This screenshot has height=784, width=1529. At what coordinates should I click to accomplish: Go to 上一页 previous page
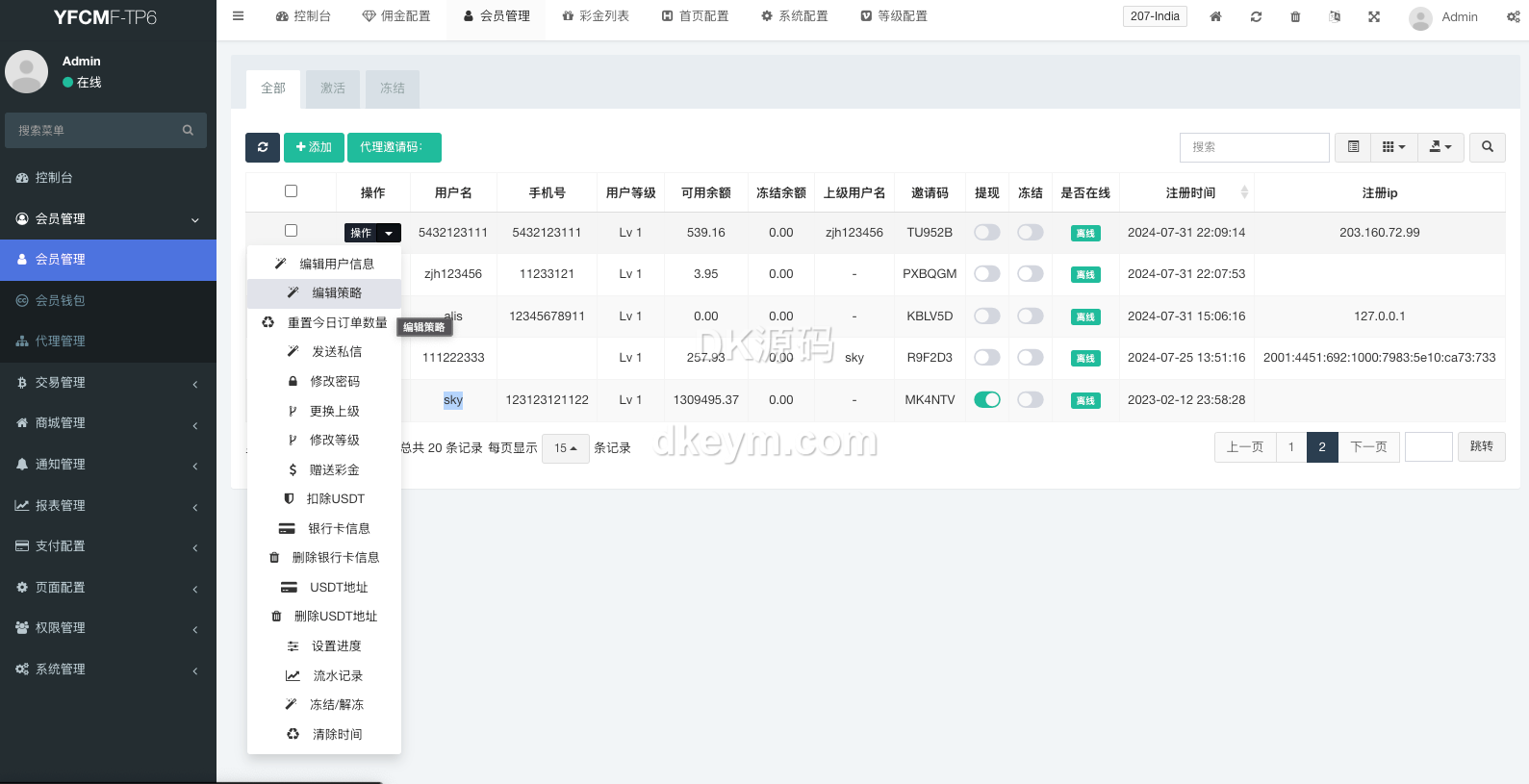(x=1245, y=447)
